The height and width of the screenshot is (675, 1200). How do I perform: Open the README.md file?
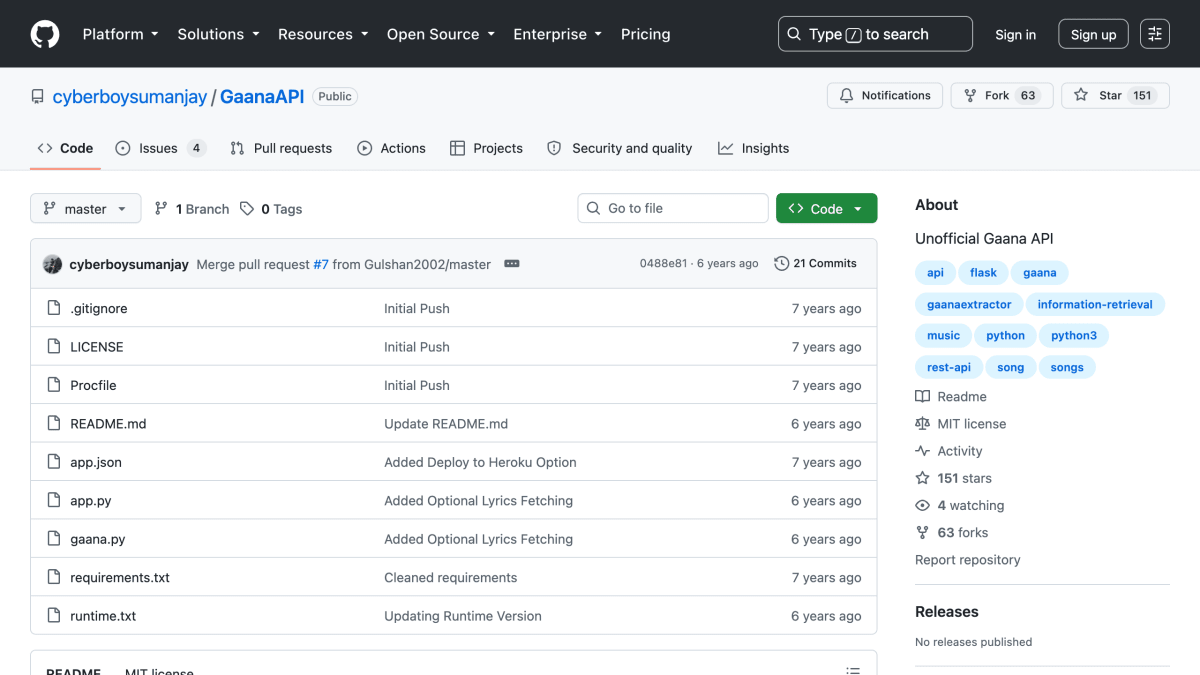point(108,424)
